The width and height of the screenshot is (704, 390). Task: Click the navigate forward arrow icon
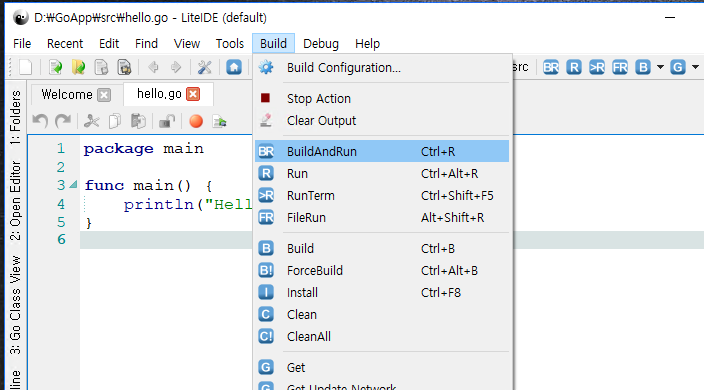coord(176,67)
